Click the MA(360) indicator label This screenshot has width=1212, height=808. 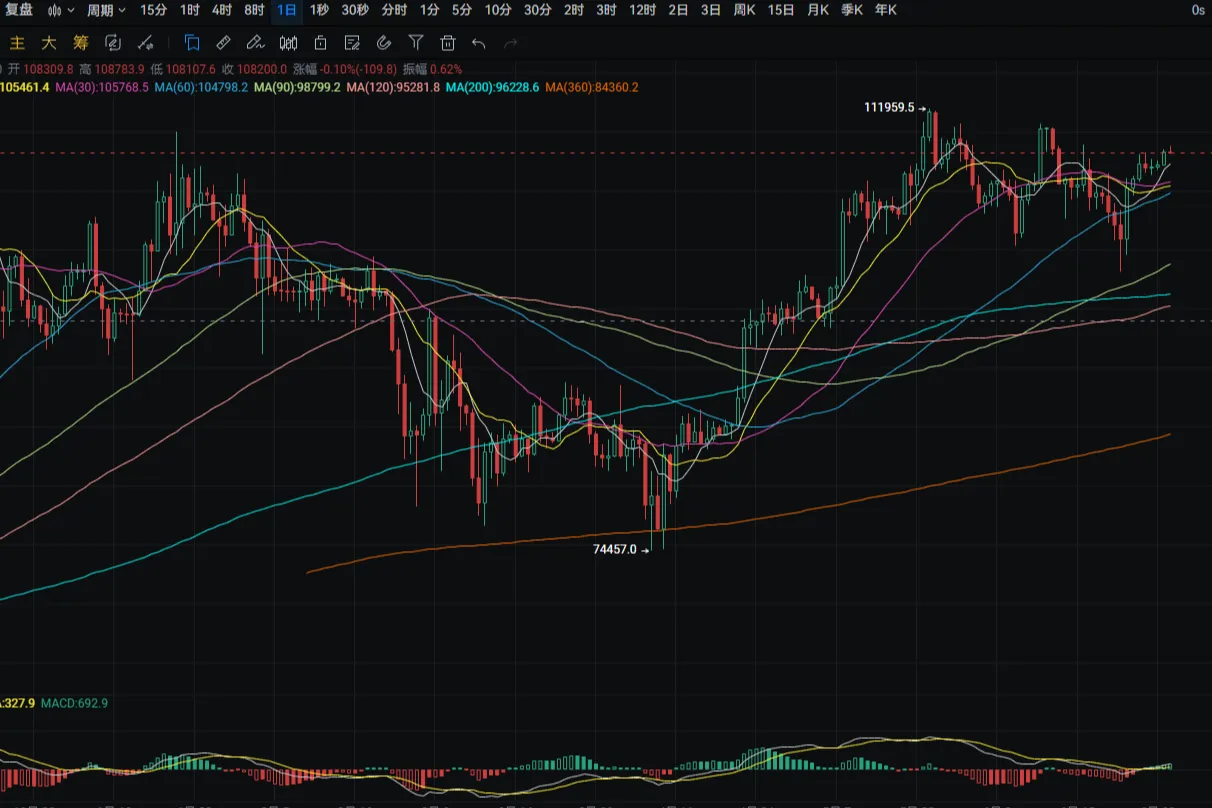[x=592, y=88]
